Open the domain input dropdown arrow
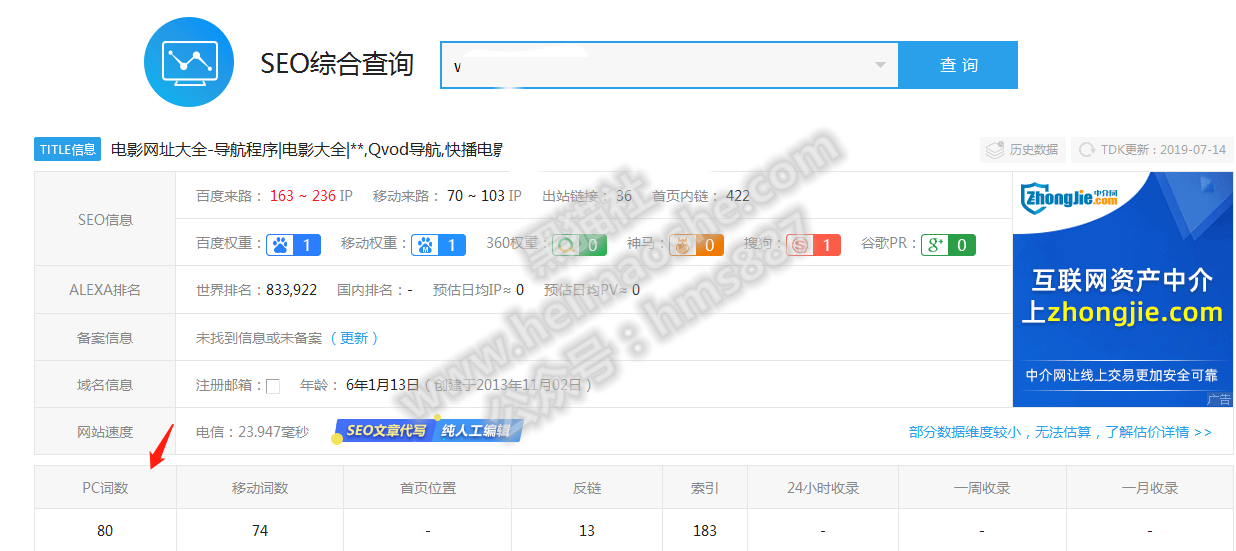 (880, 65)
